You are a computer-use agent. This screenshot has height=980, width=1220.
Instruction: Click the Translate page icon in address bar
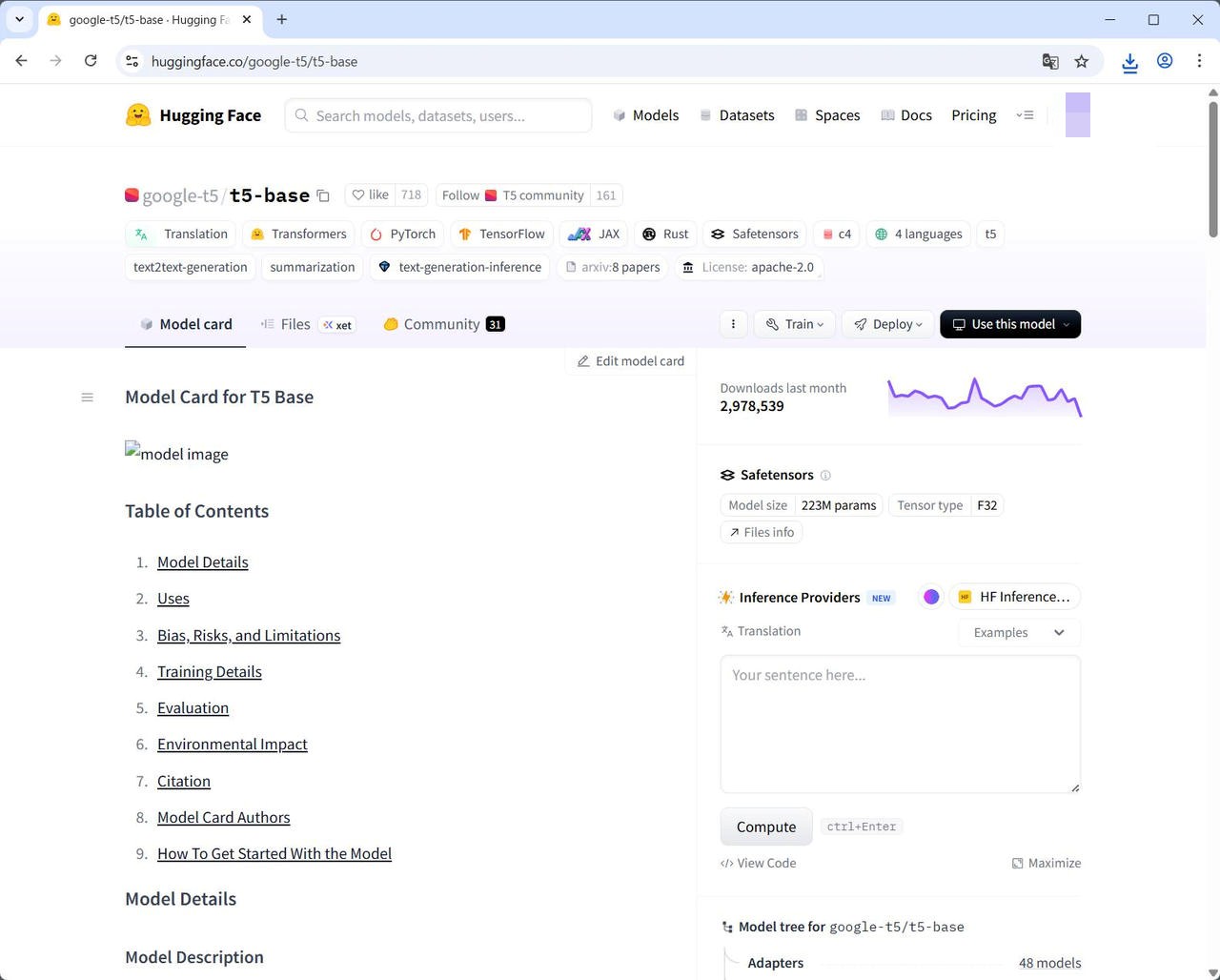[1050, 61]
